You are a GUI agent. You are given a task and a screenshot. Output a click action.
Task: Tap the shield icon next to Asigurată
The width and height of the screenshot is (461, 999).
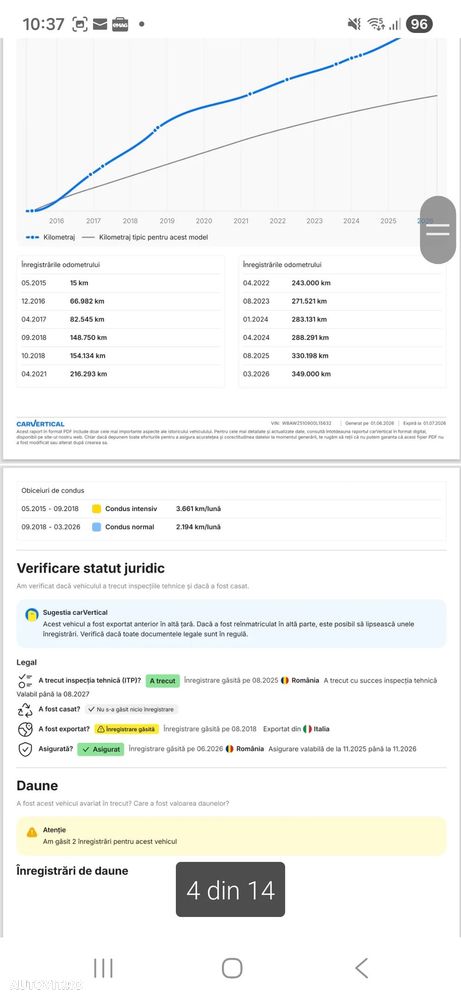25,749
